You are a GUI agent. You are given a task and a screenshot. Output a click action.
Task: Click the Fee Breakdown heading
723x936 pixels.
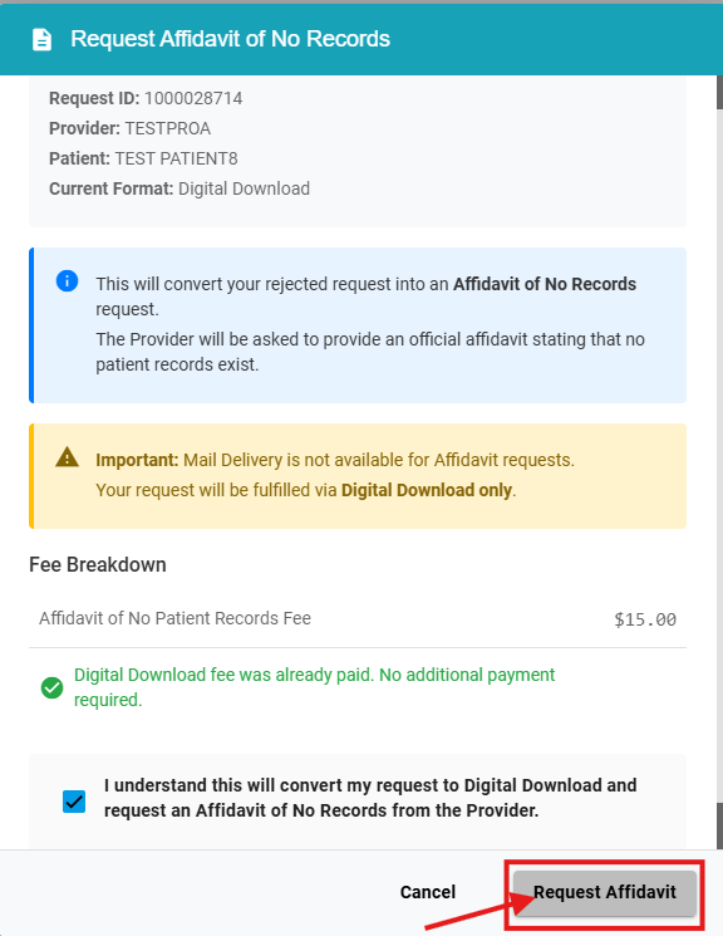(x=98, y=564)
